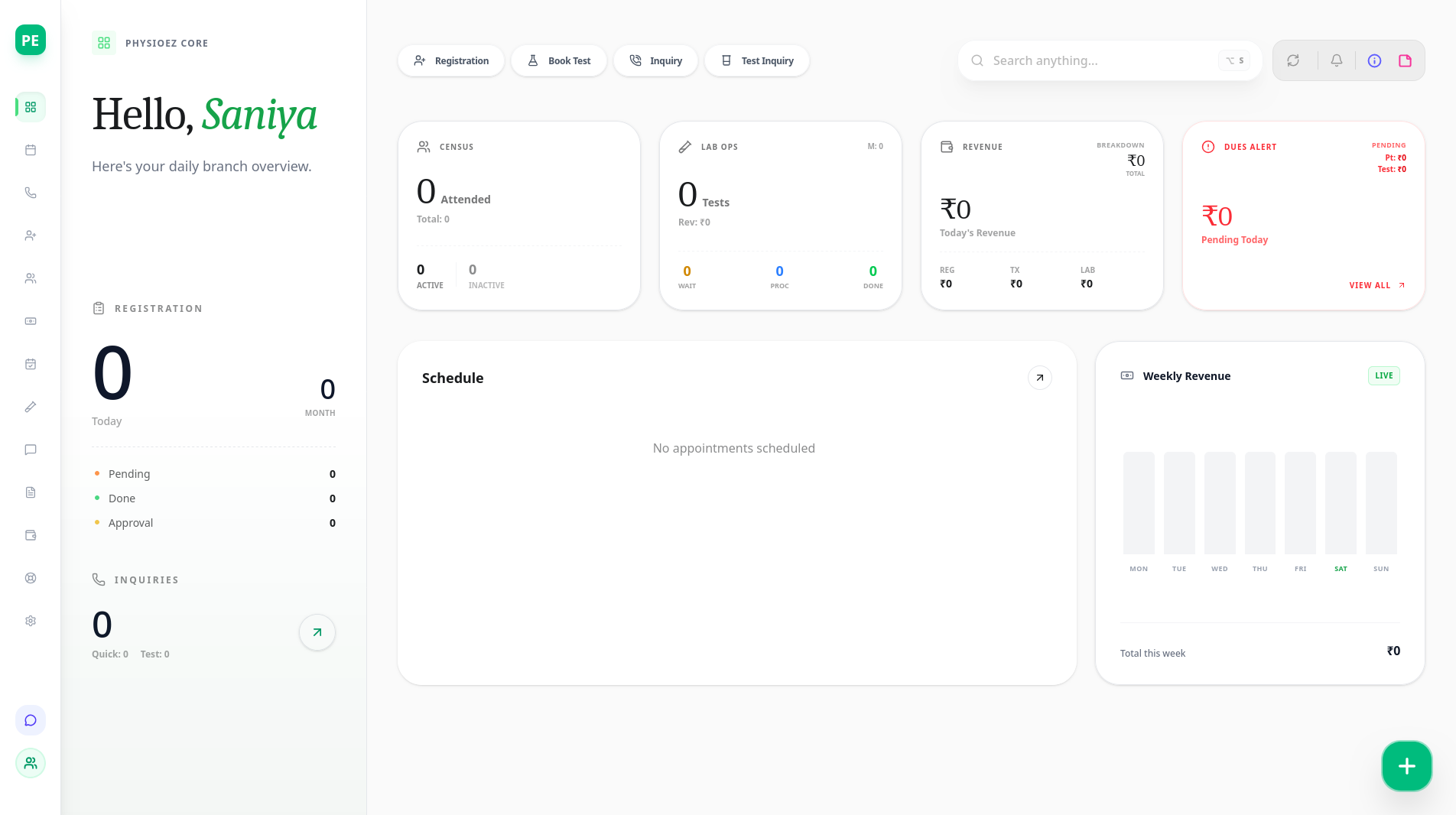Open the phone inquiries icon in sidebar

pyautogui.click(x=31, y=193)
